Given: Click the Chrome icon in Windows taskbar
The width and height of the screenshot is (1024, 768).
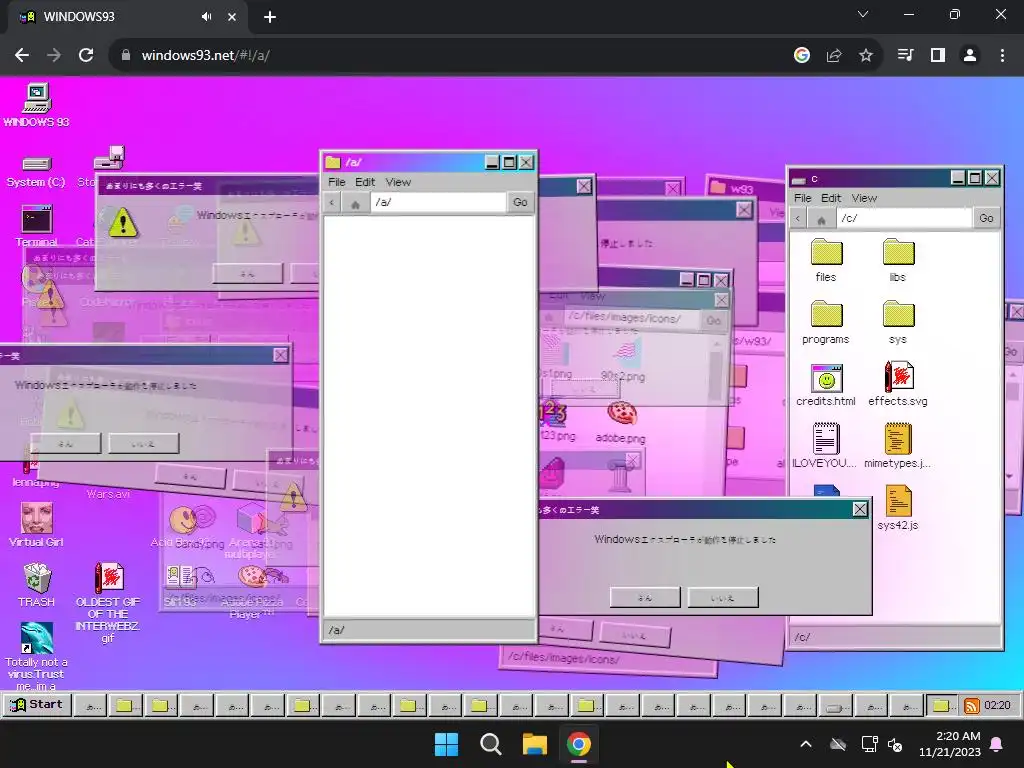Looking at the screenshot, I should point(579,744).
